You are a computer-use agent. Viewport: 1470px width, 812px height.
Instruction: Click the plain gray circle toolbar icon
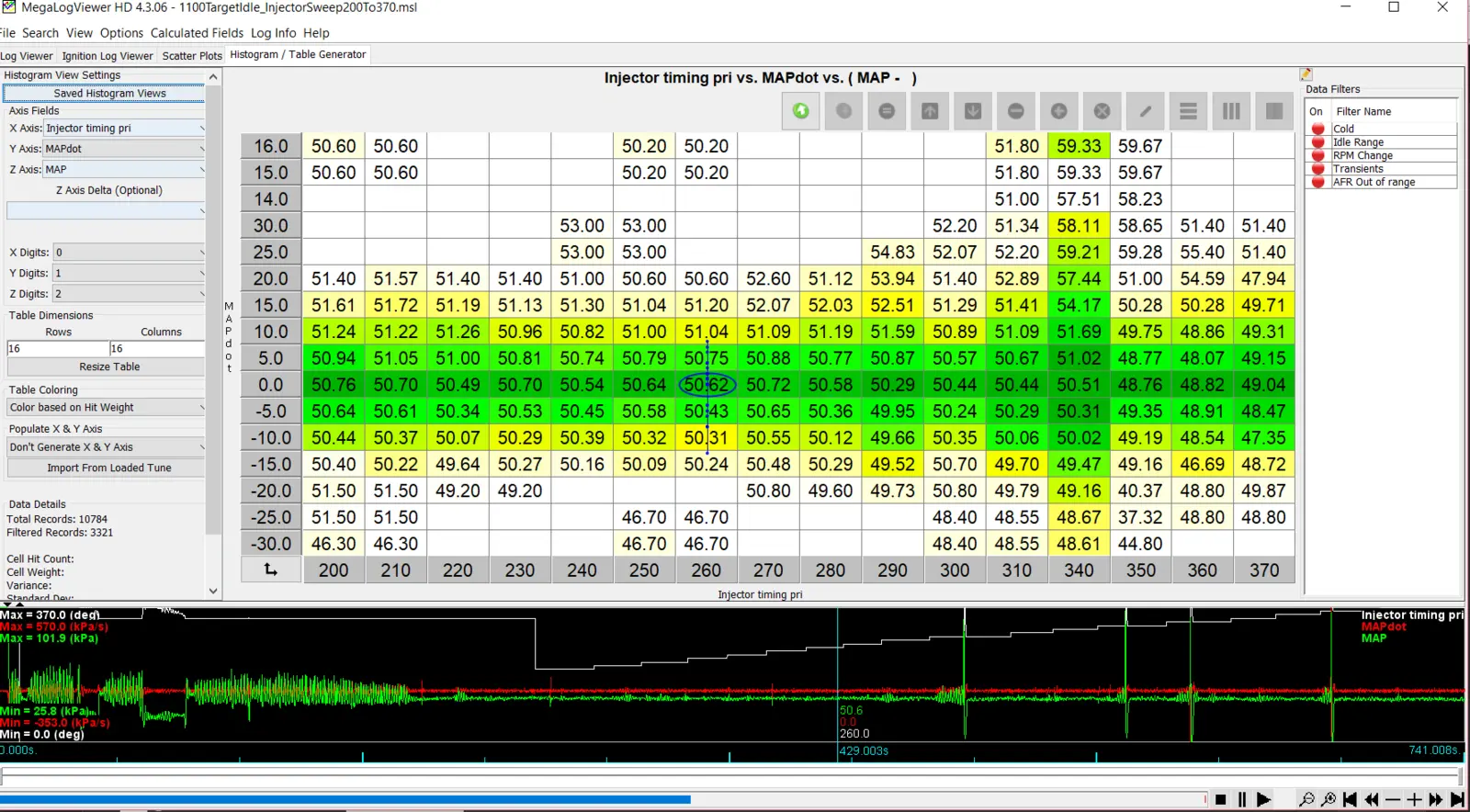[843, 111]
